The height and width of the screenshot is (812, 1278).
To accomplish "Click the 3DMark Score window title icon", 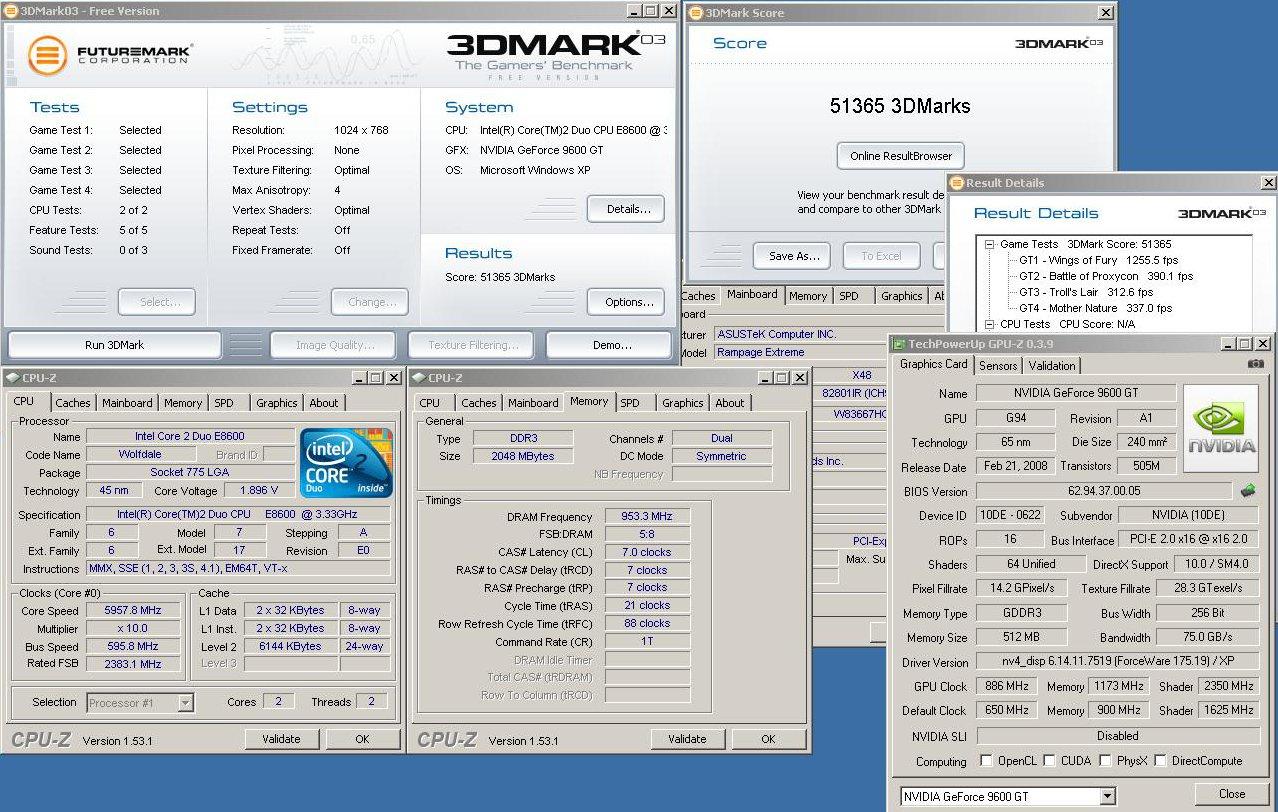I will (696, 13).
